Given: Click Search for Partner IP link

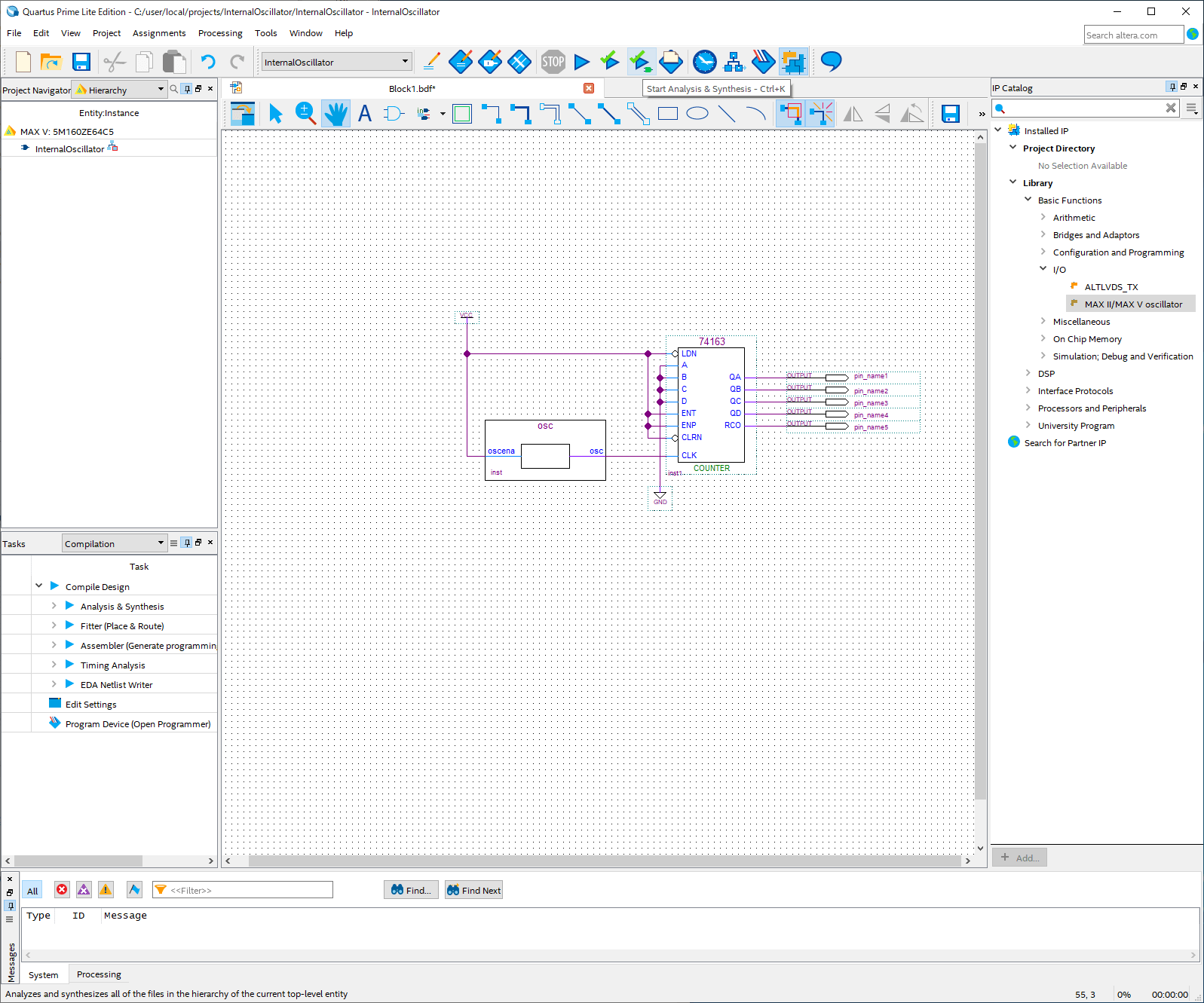Looking at the screenshot, I should point(1065,443).
